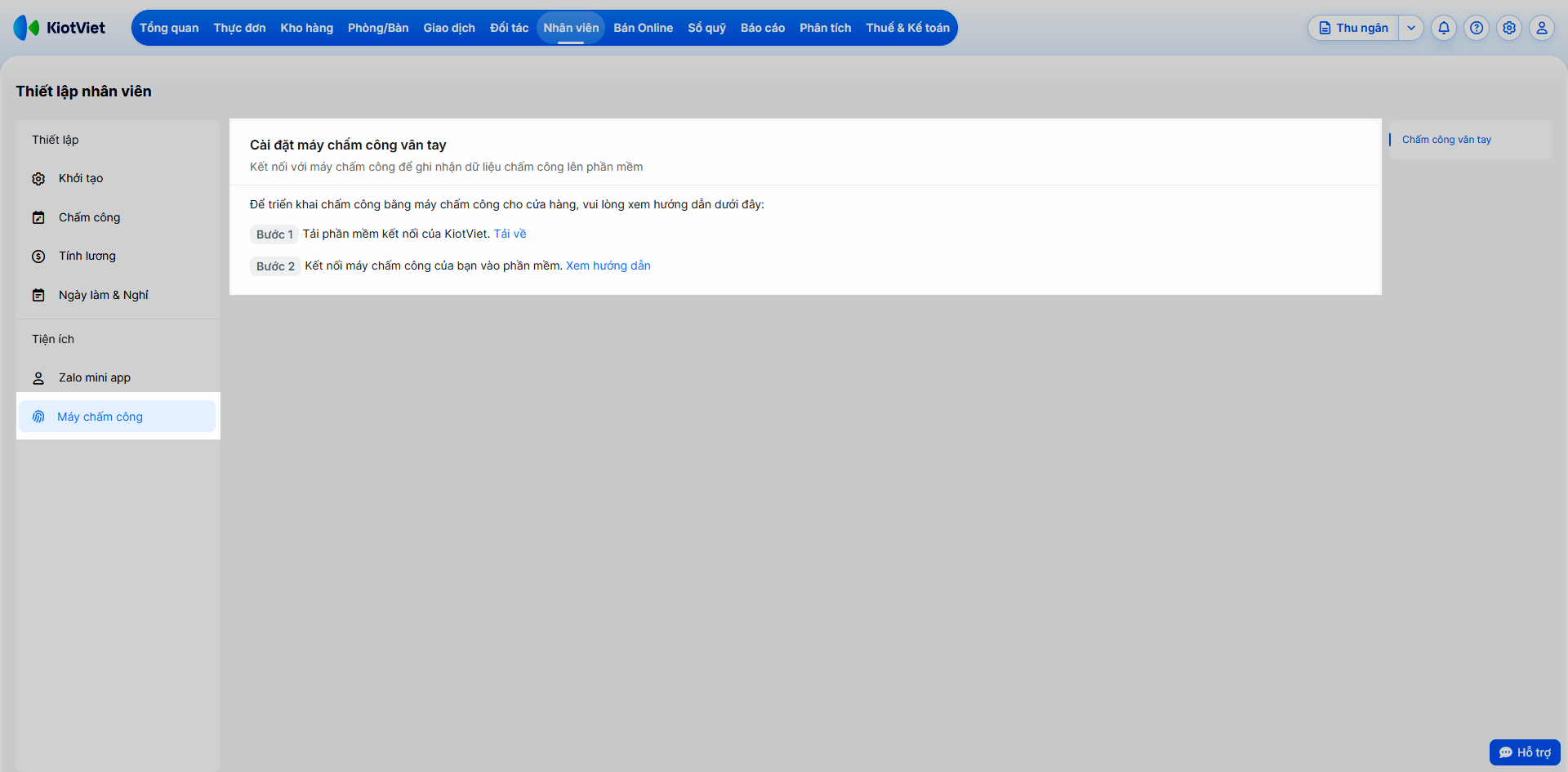The height and width of the screenshot is (772, 1568).
Task: Open the settings gear icon in header
Action: (x=1509, y=28)
